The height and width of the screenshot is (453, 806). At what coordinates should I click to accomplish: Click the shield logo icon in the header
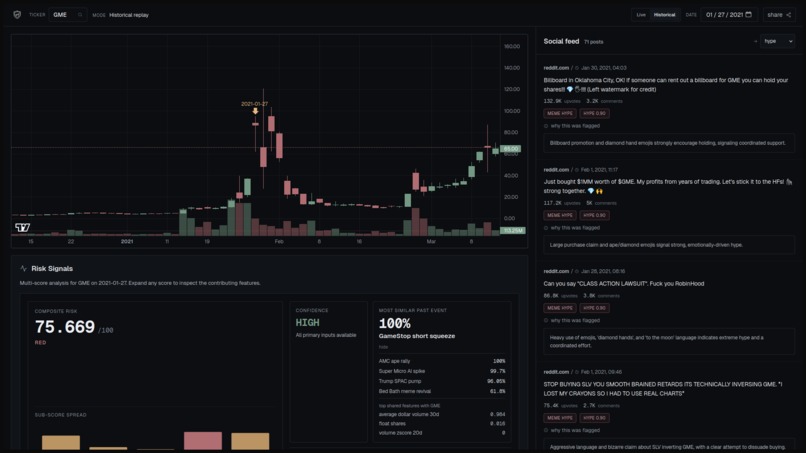point(17,15)
